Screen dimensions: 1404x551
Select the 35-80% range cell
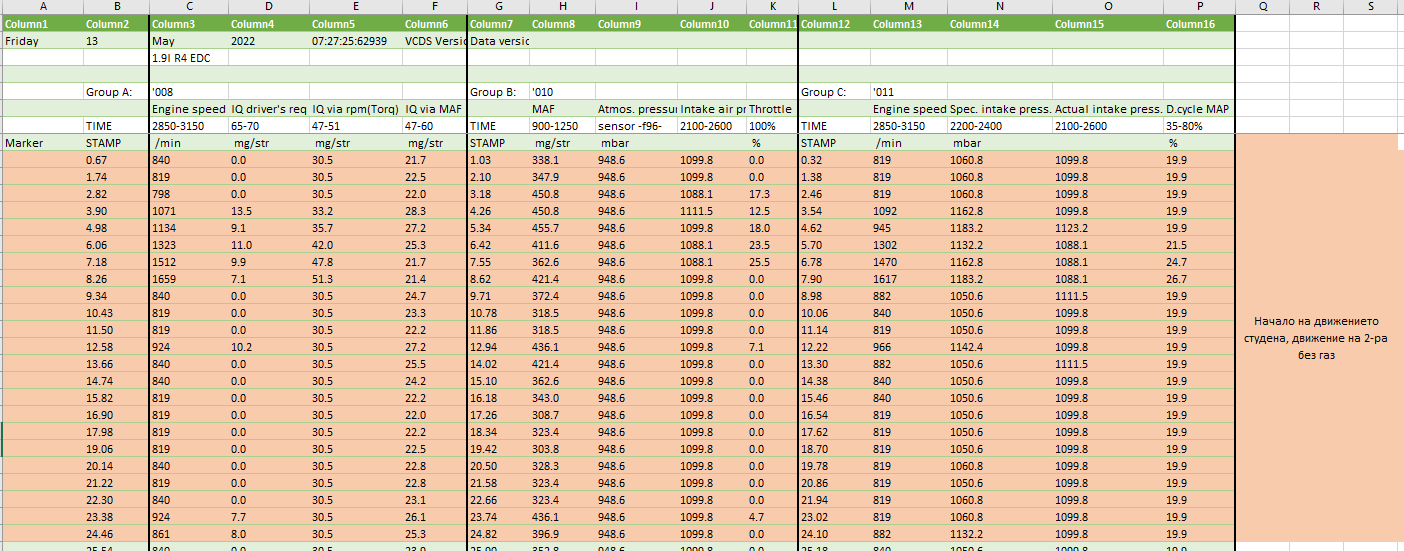[1198, 126]
